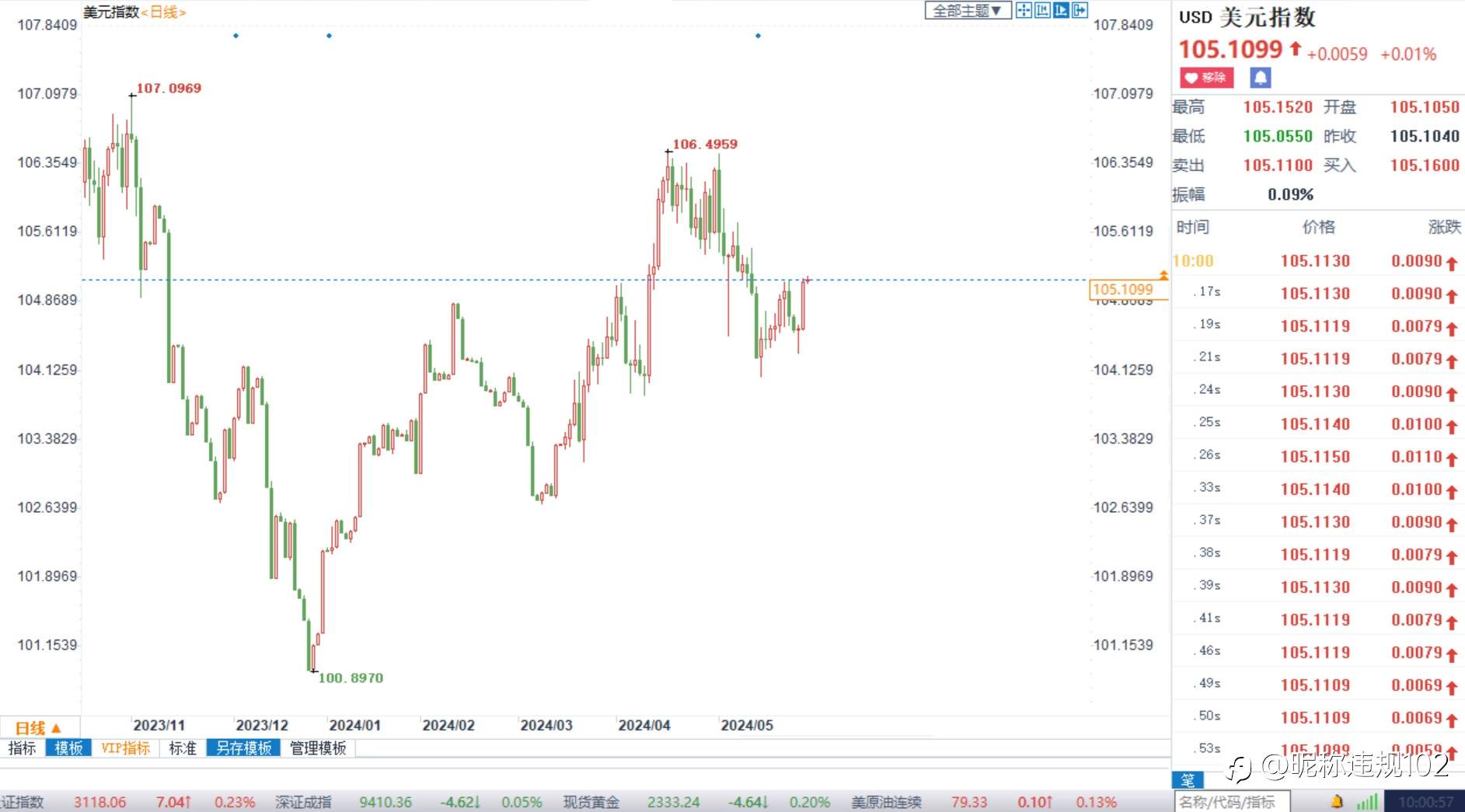Click the <日线> label in chart title
The width and height of the screenshot is (1465, 812).
coord(164,12)
